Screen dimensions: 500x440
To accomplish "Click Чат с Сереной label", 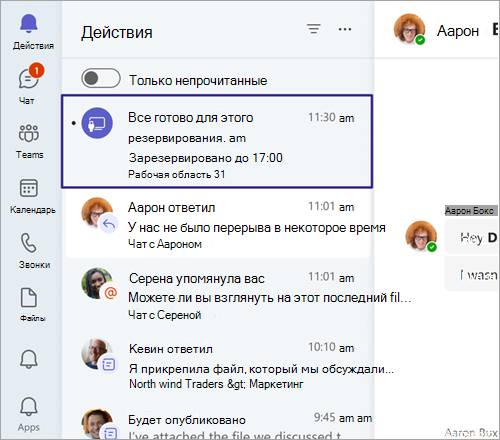I will [x=165, y=315].
